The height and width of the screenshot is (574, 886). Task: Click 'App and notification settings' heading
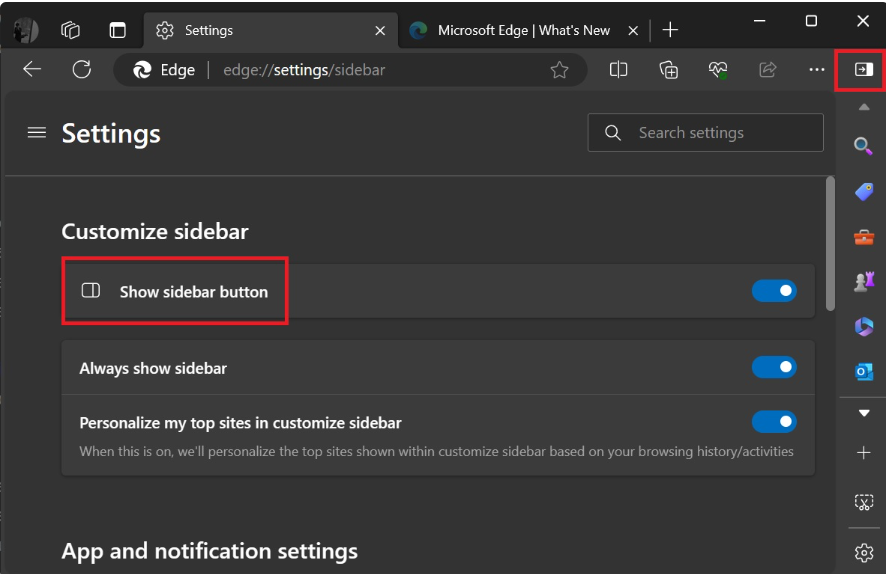[x=210, y=551]
